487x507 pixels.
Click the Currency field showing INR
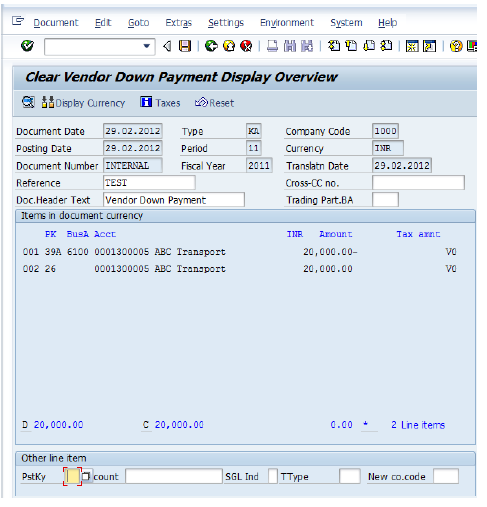[x=388, y=148]
